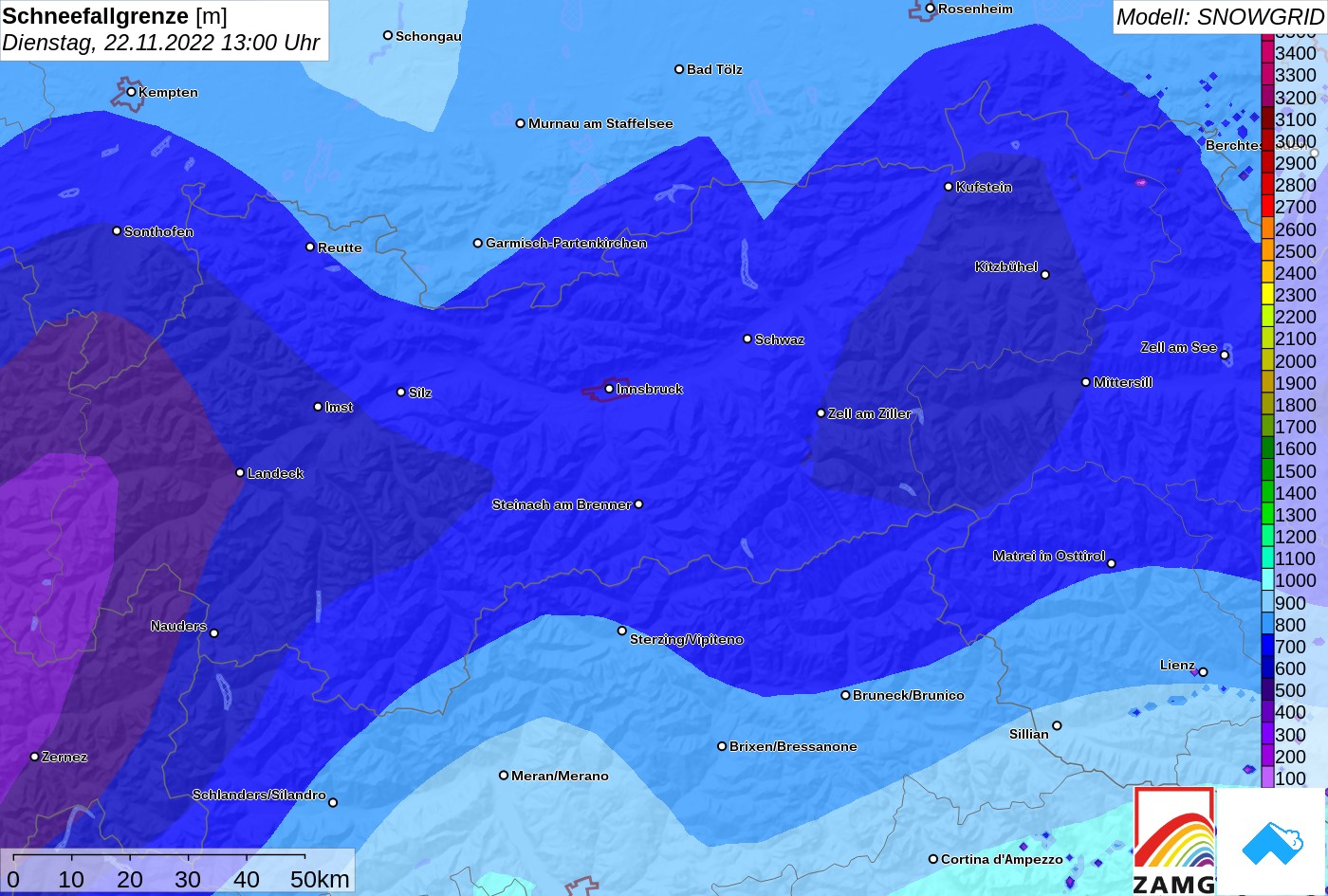
Task: Select the Kitzbühel marker dot
Action: [x=1045, y=275]
